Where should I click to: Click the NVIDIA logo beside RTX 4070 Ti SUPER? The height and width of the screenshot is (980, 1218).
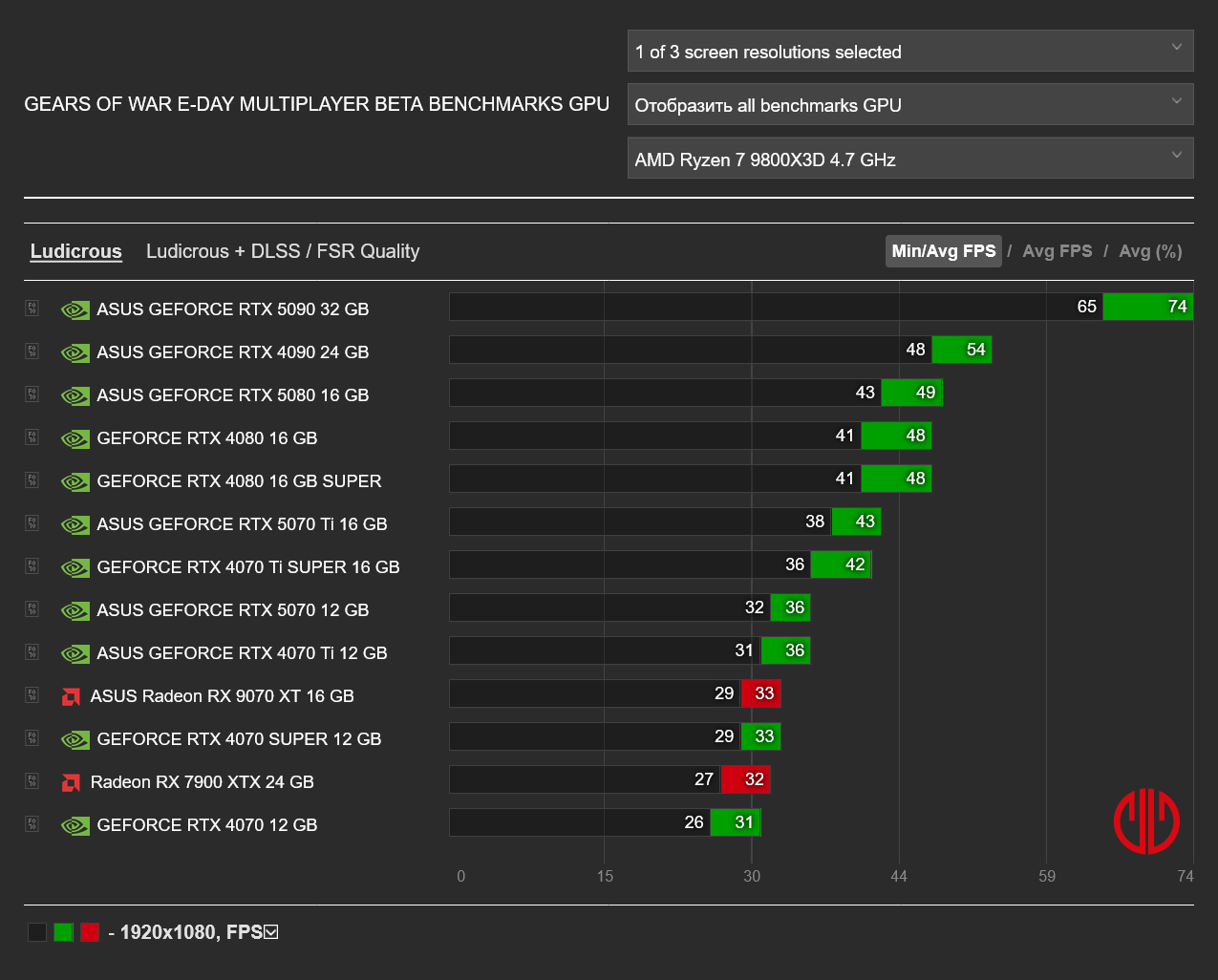[75, 567]
